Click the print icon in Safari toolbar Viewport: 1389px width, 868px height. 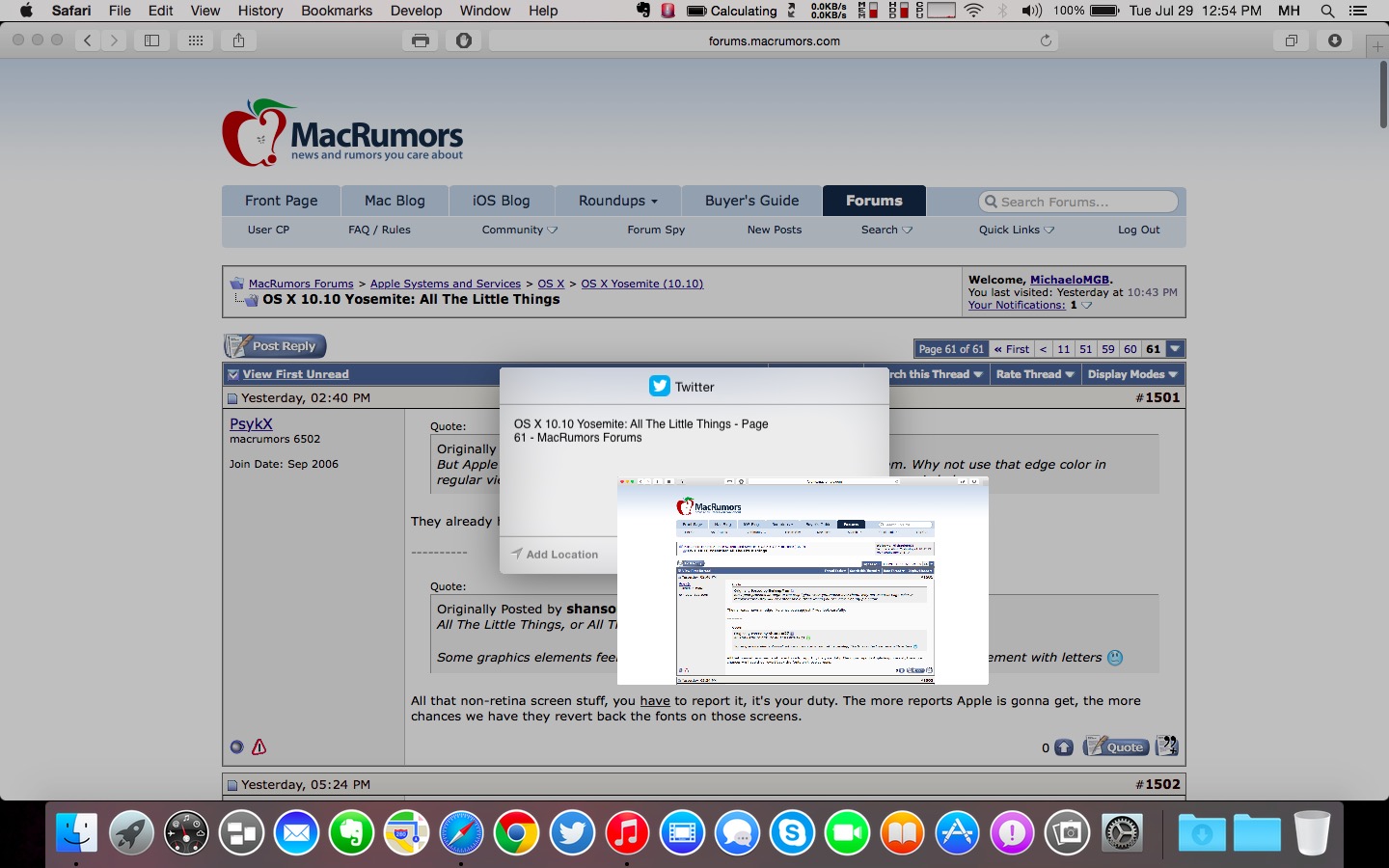(421, 41)
